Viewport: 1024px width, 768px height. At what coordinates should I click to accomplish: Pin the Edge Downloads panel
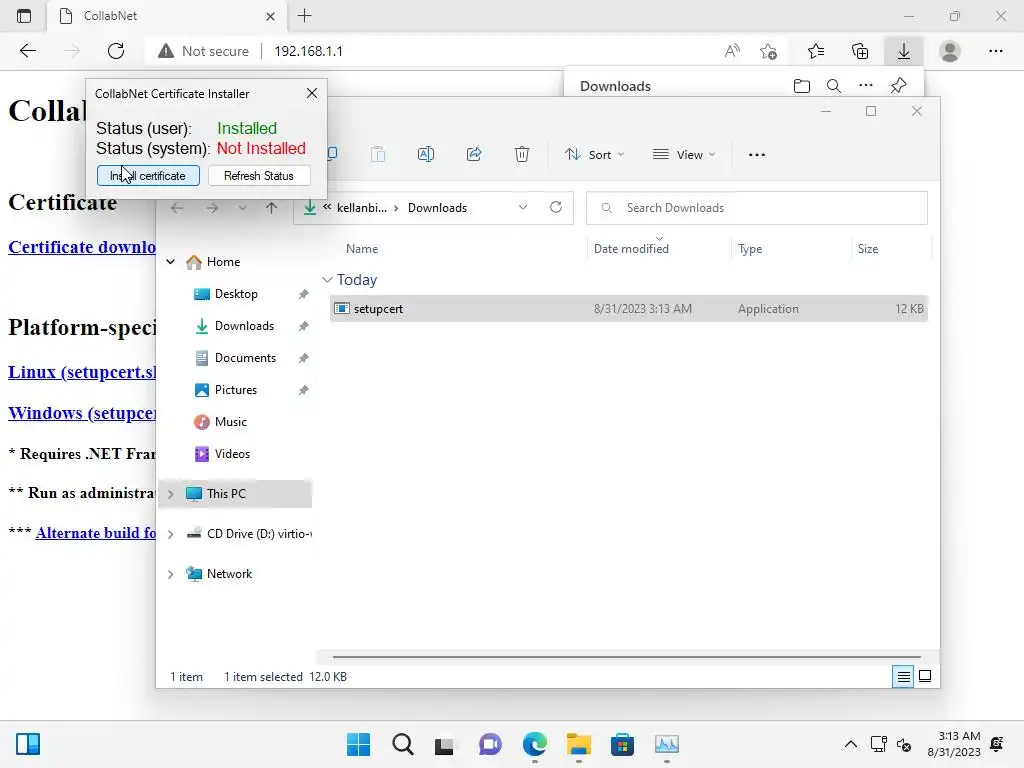[x=899, y=86]
